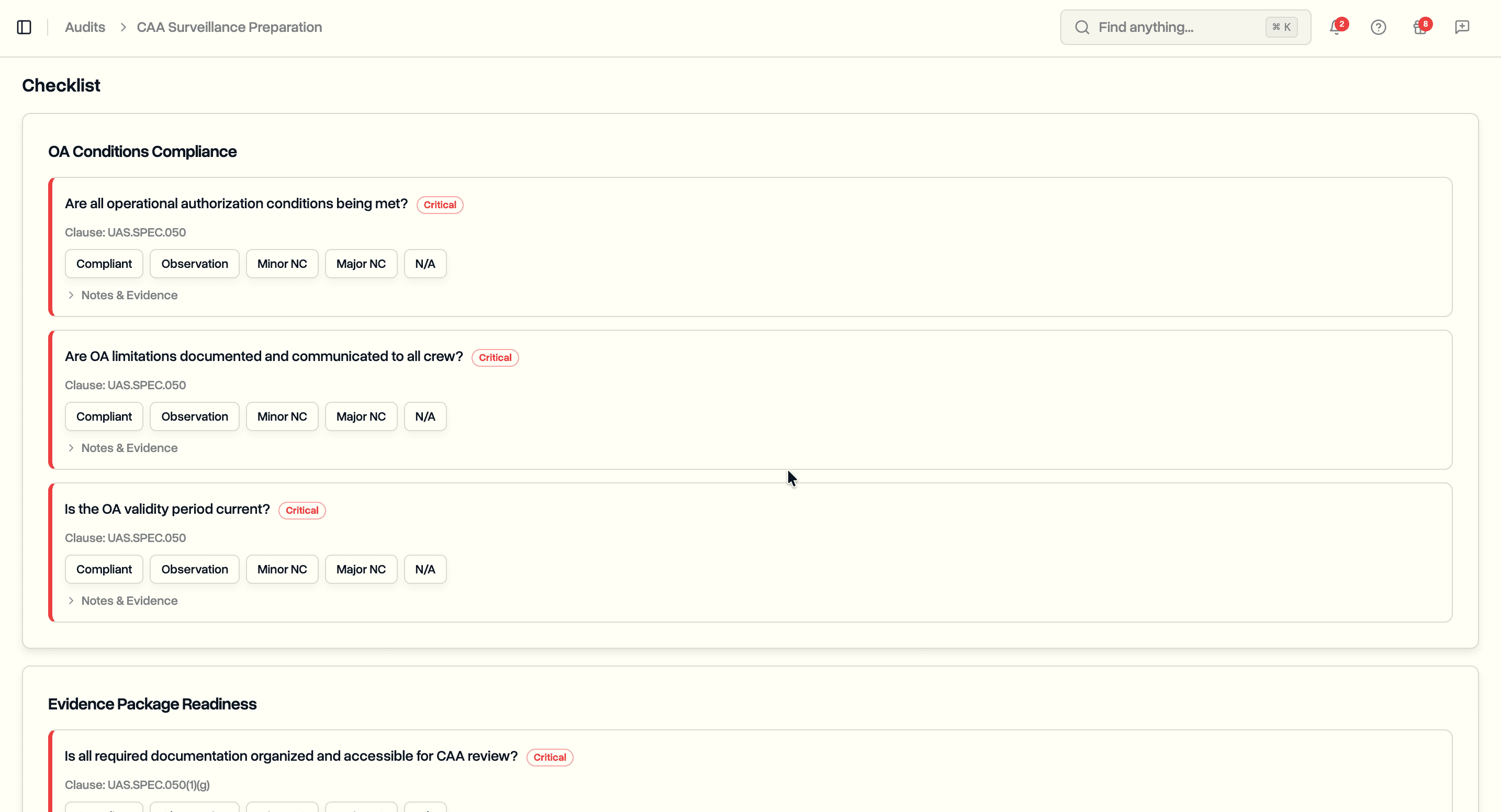The image size is (1501, 812).
Task: Click Major NC on operational authorization question
Action: coord(360,263)
